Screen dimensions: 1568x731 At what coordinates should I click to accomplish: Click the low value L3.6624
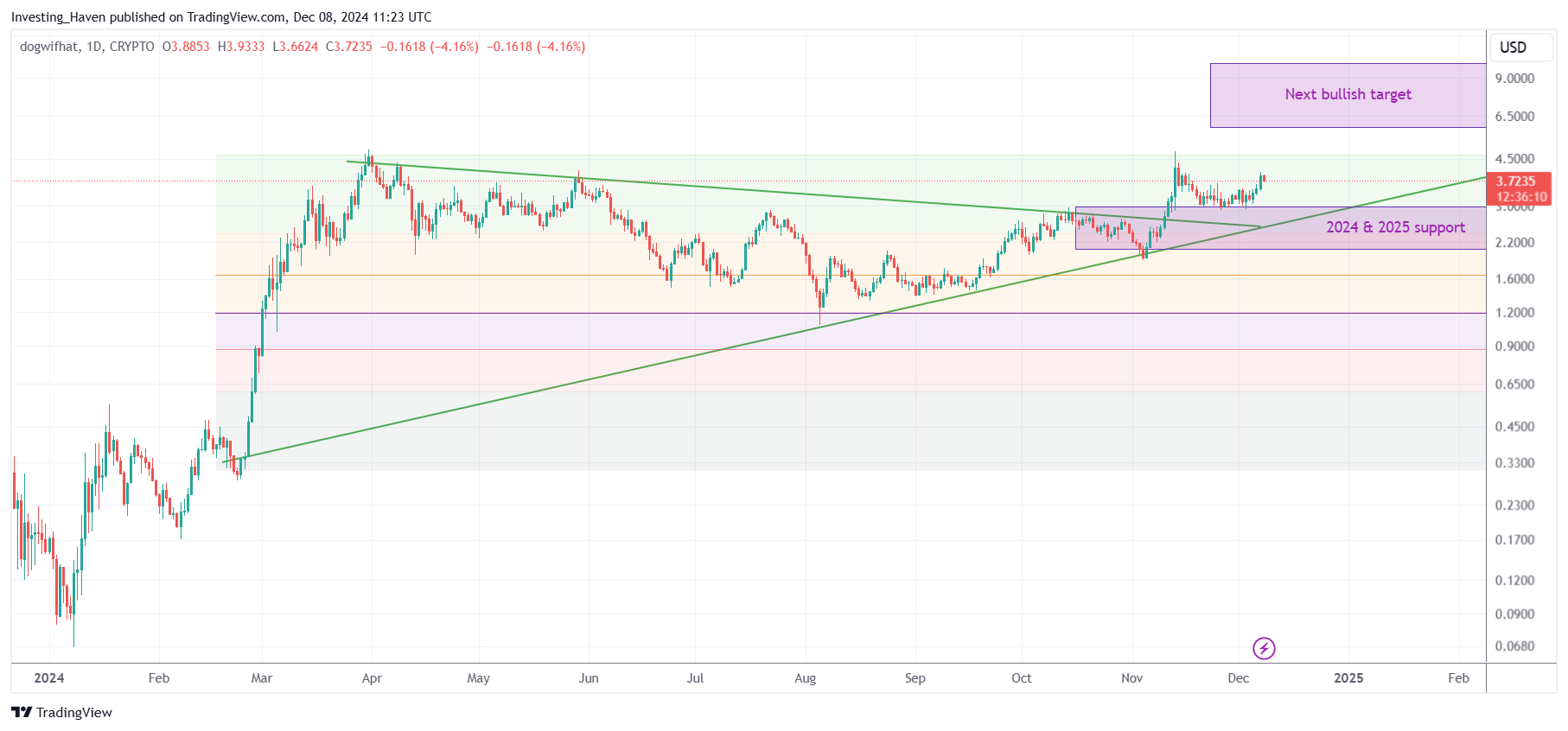point(295,47)
